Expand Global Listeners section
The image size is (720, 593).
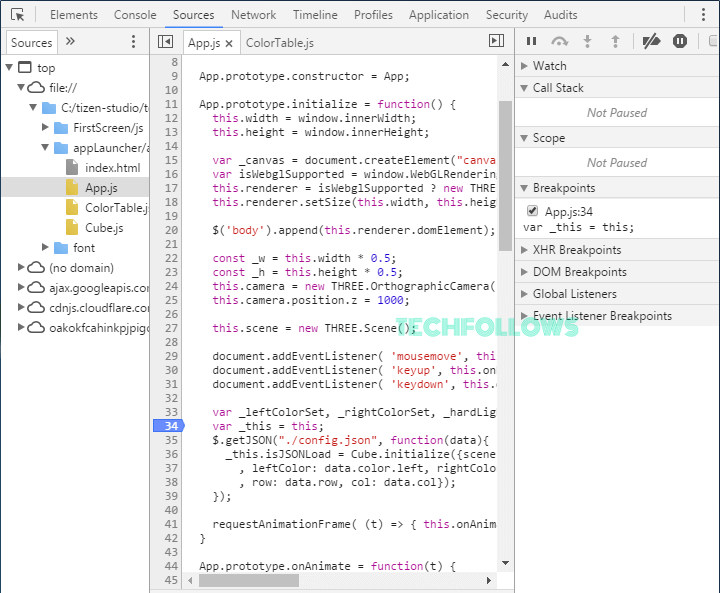point(617,294)
